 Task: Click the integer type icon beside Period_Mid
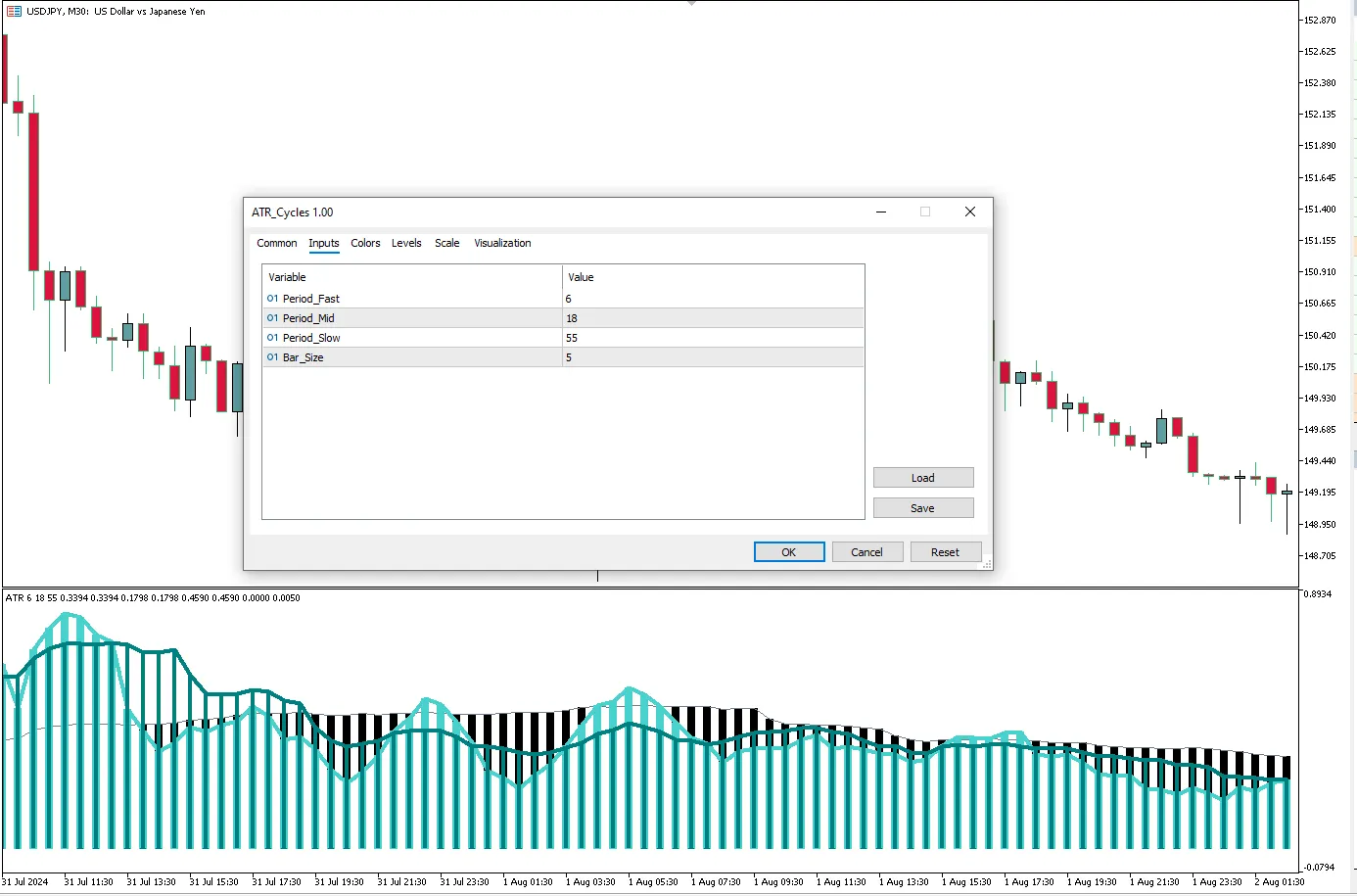tap(272, 318)
